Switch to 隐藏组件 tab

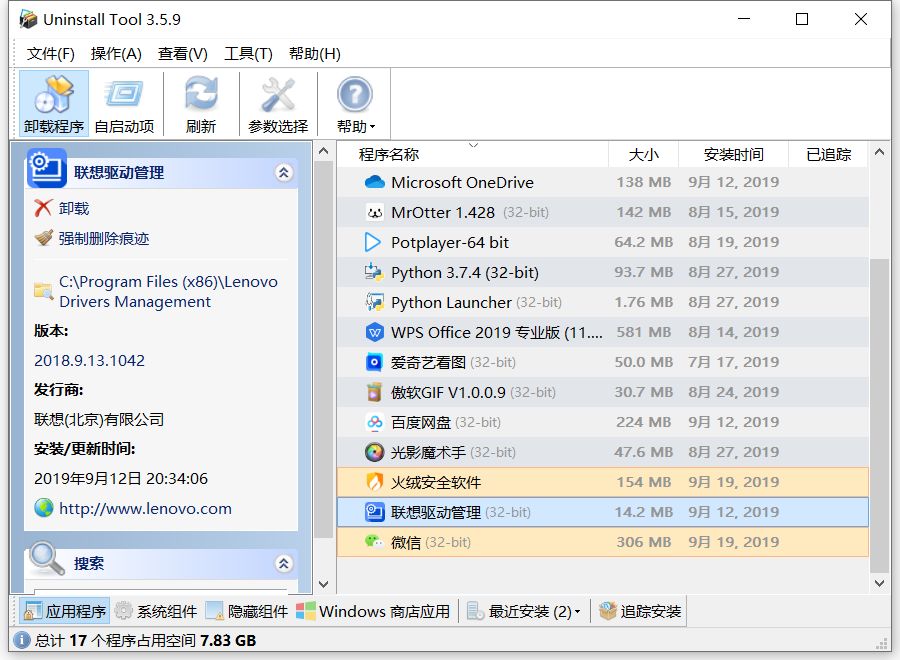click(x=247, y=611)
